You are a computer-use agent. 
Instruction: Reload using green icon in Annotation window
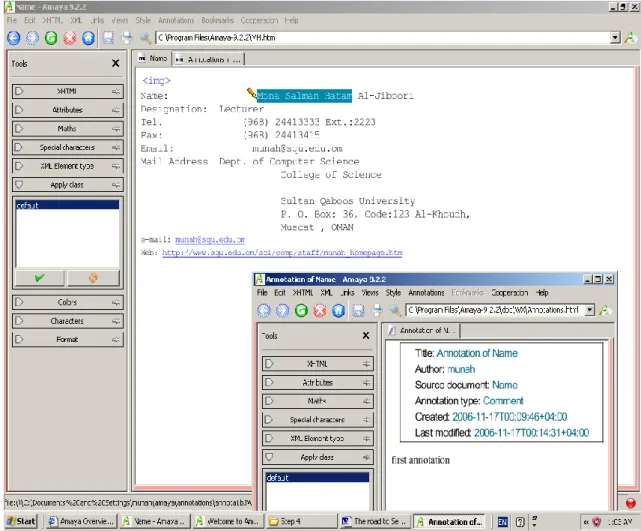pyautogui.click(x=301, y=311)
